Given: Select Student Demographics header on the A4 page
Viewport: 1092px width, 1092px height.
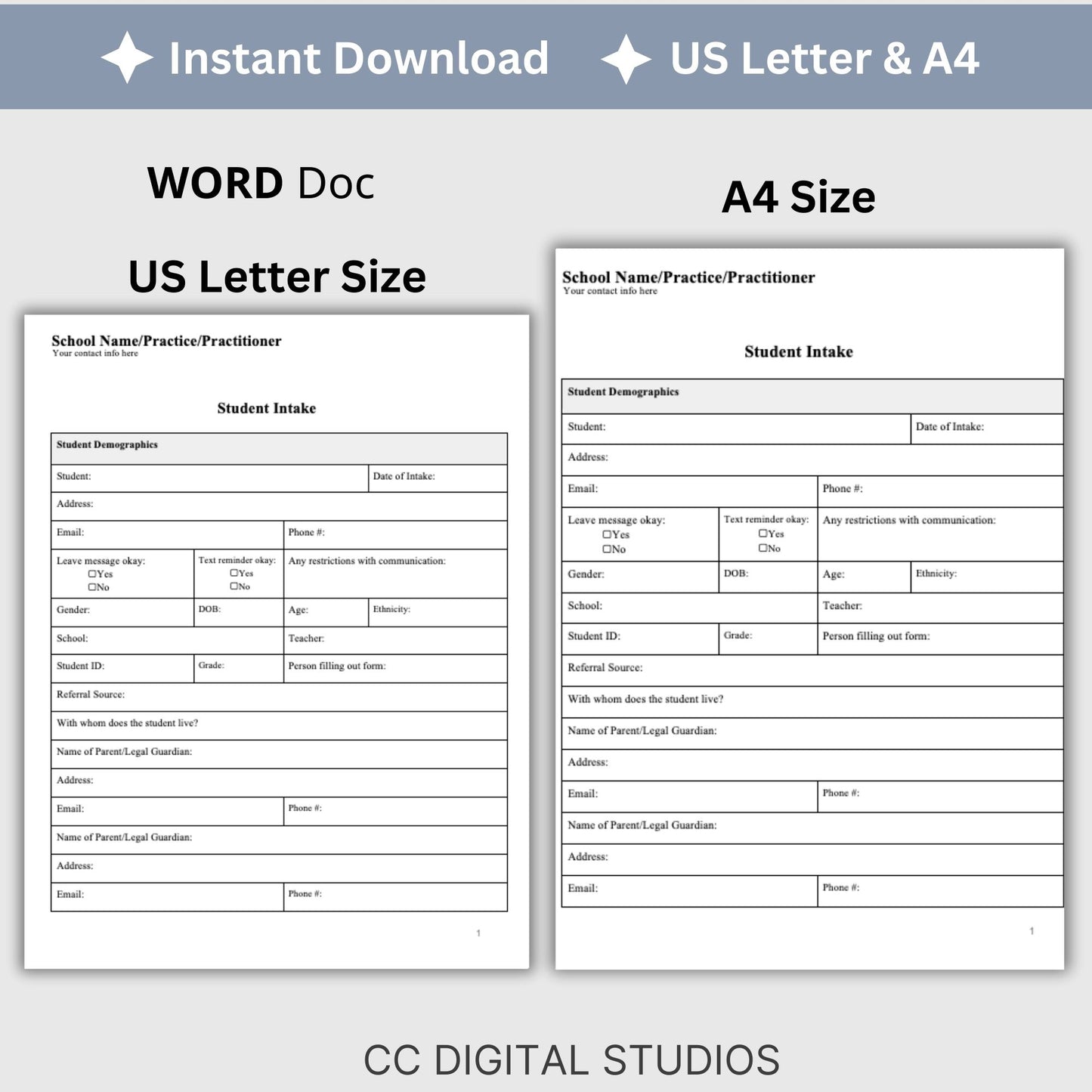Looking at the screenshot, I should [x=812, y=397].
